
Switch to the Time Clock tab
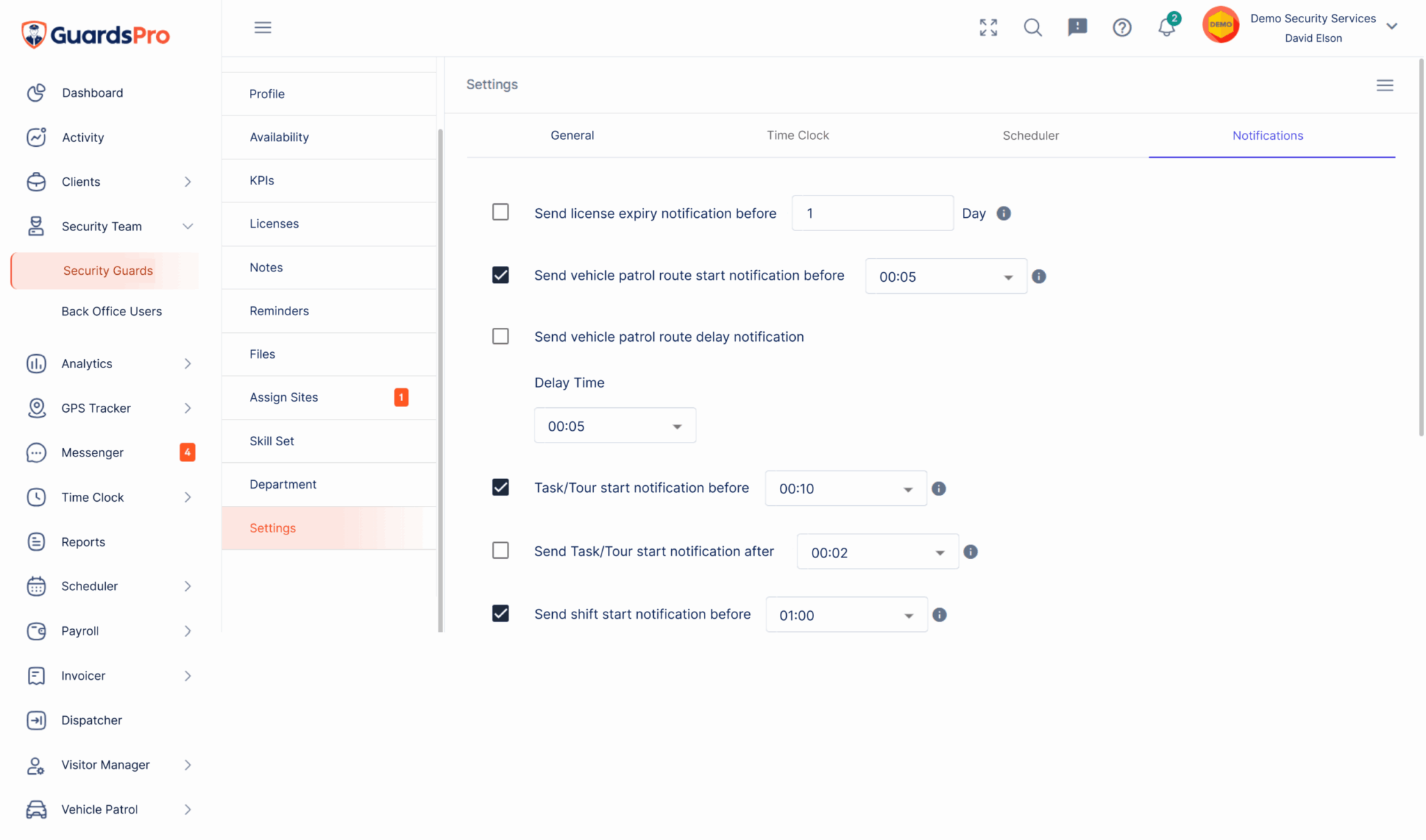(x=797, y=136)
